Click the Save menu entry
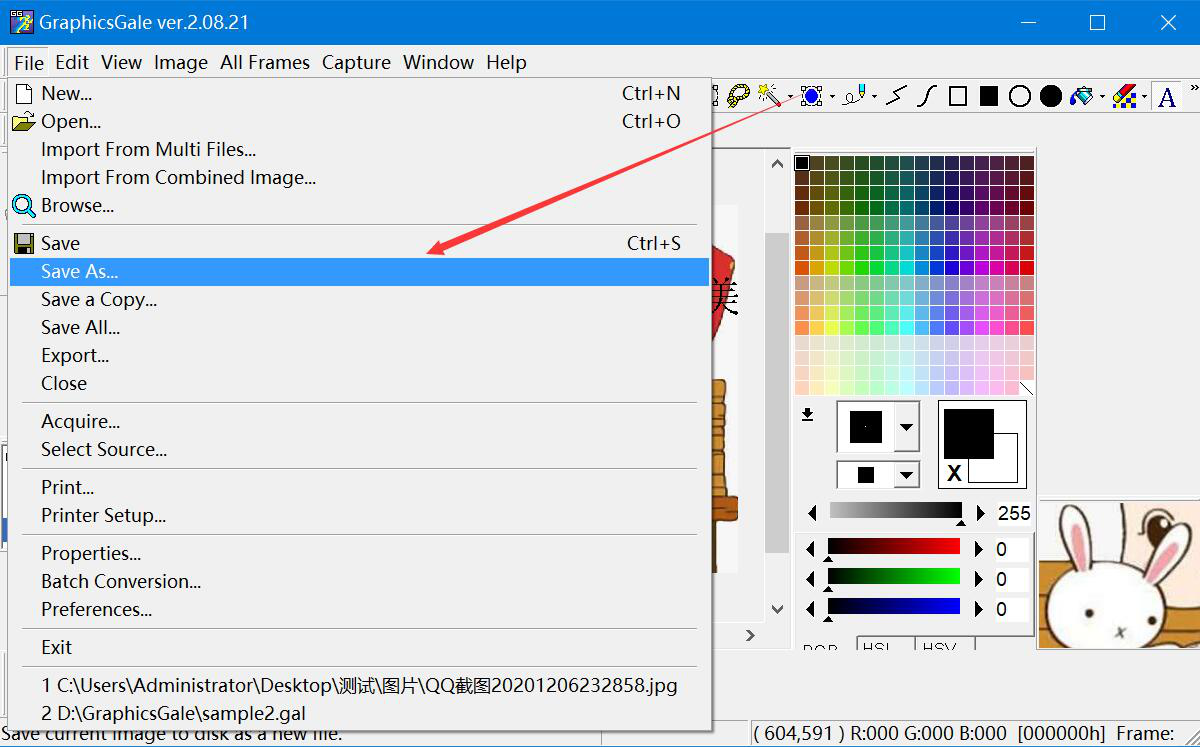 click(360, 244)
